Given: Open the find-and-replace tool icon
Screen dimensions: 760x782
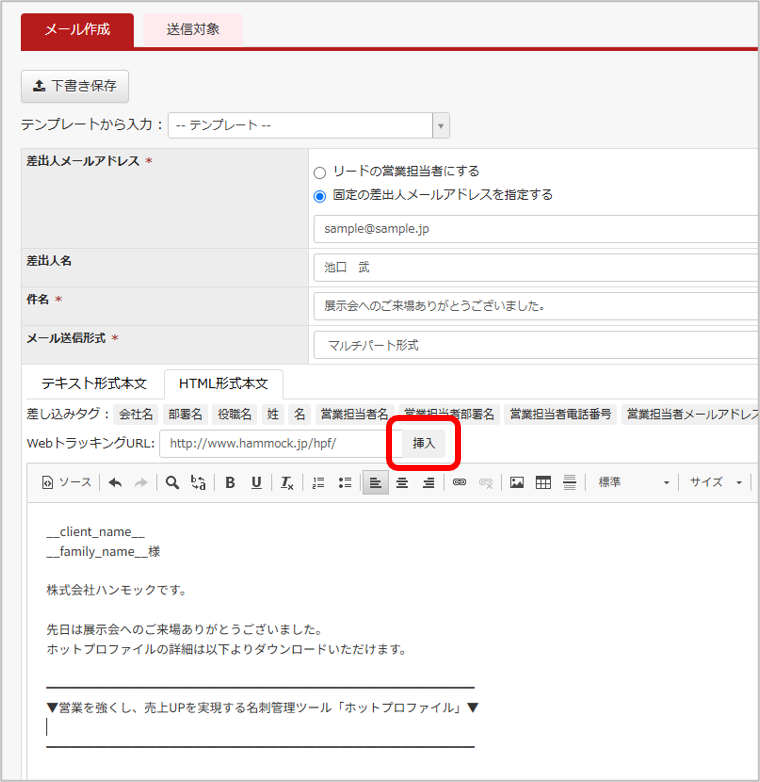Looking at the screenshot, I should (x=198, y=482).
